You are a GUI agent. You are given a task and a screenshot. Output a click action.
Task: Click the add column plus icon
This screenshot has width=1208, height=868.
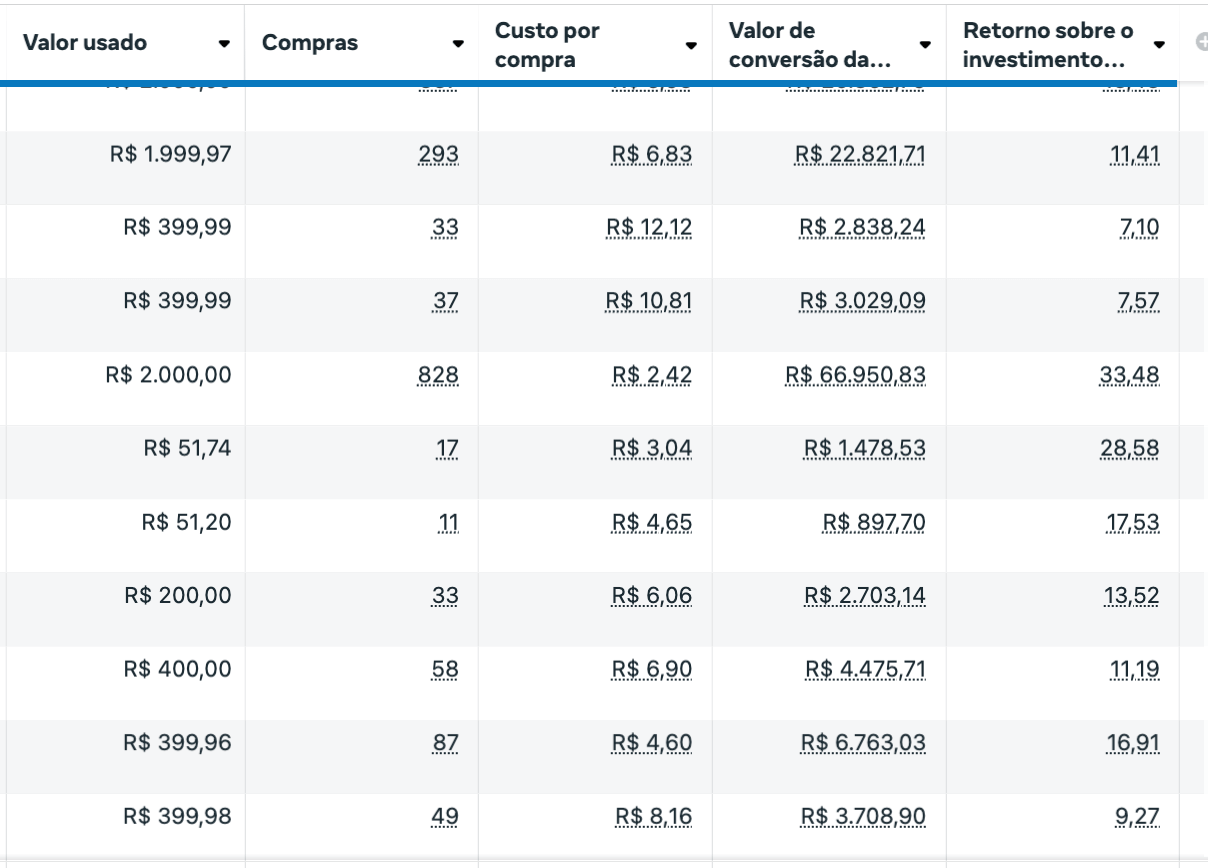(1201, 42)
